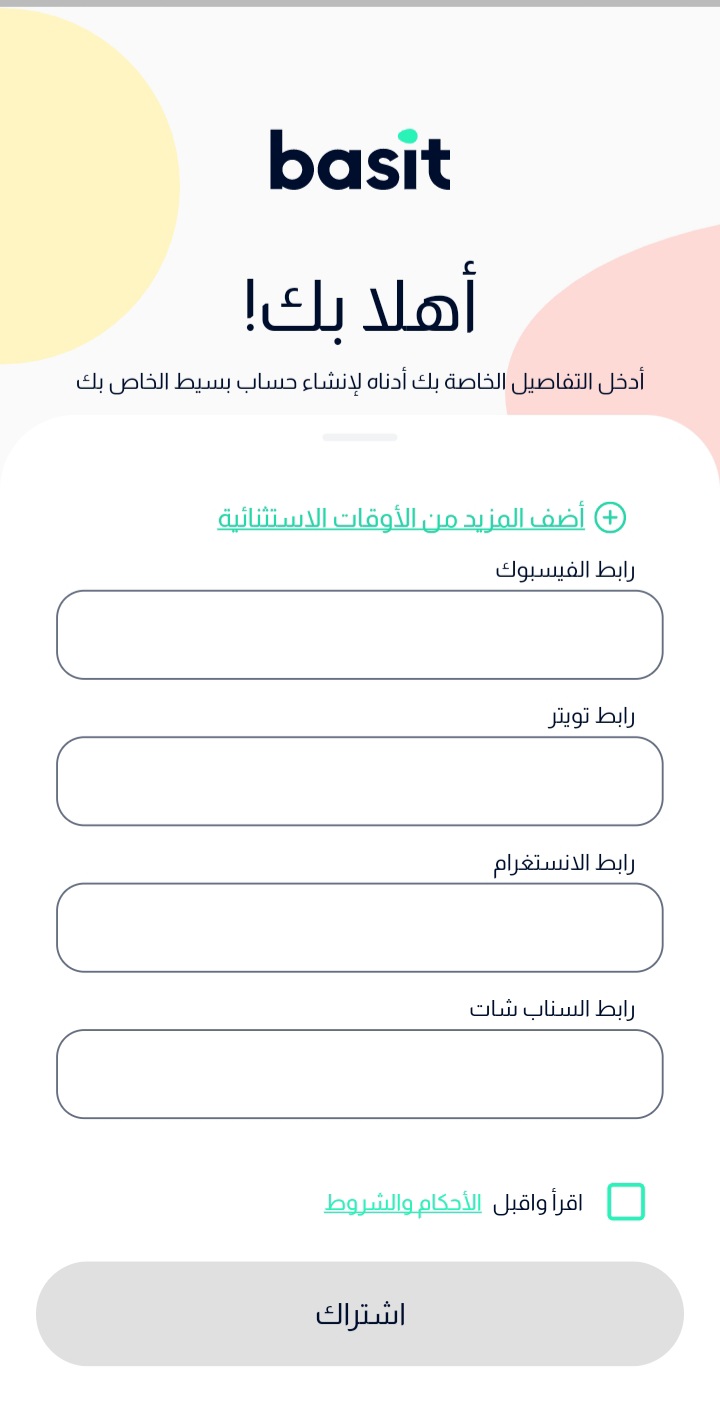
Task: Click the رابط الفيسبوك label
Action: [x=565, y=570]
